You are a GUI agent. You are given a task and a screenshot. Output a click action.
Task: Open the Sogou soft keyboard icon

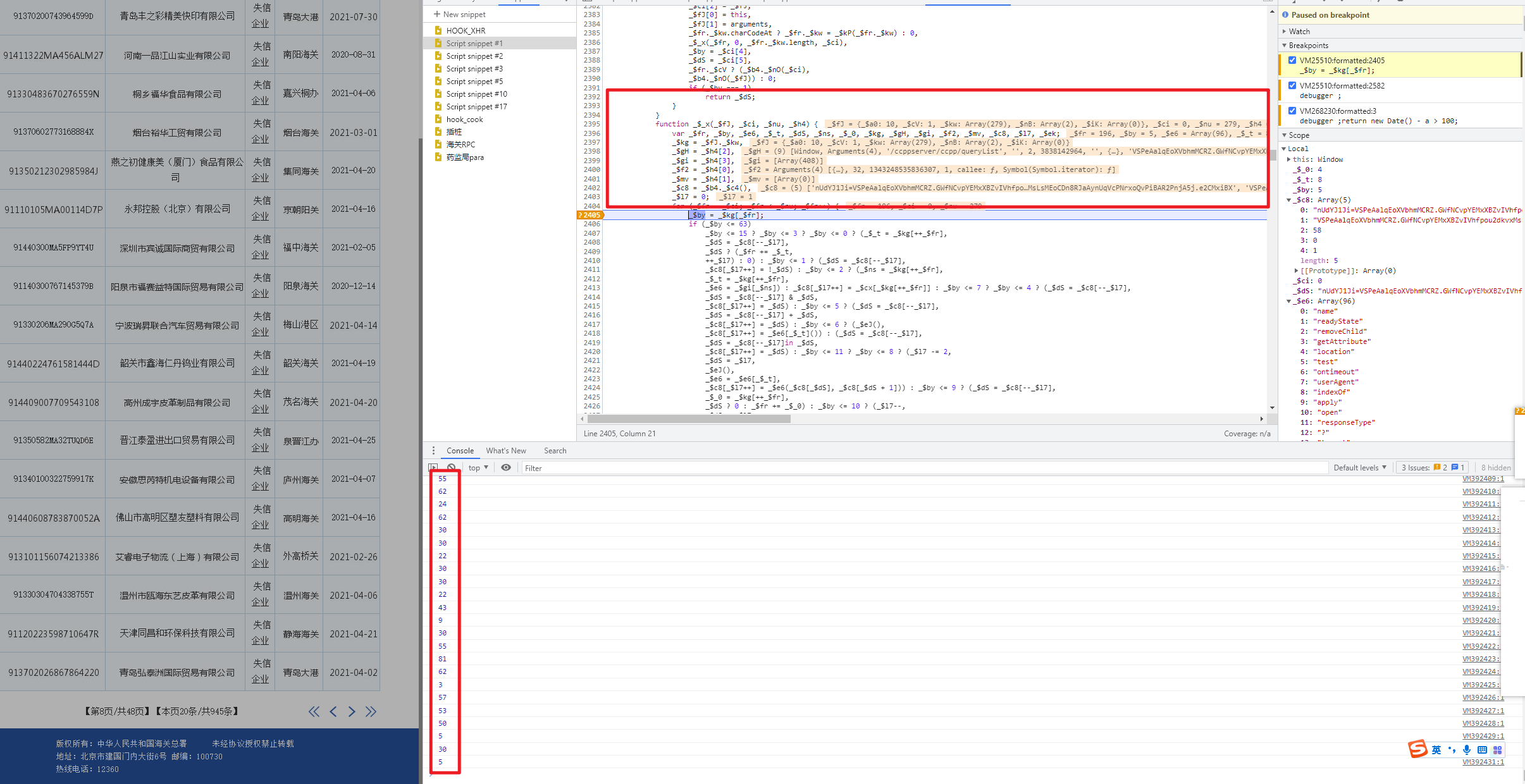tap(1482, 750)
